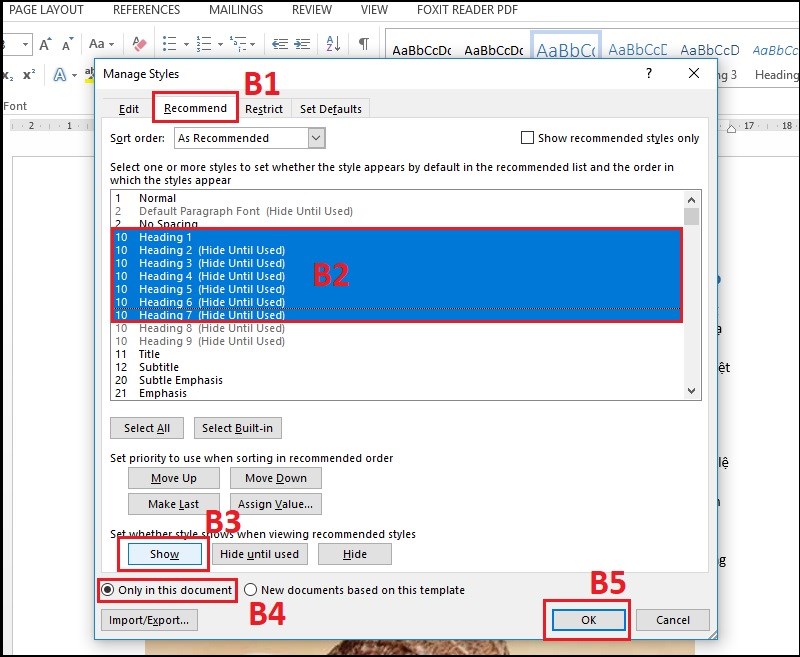Image resolution: width=800 pixels, height=657 pixels.
Task: Select the Heading 1 row
Action: (397, 237)
